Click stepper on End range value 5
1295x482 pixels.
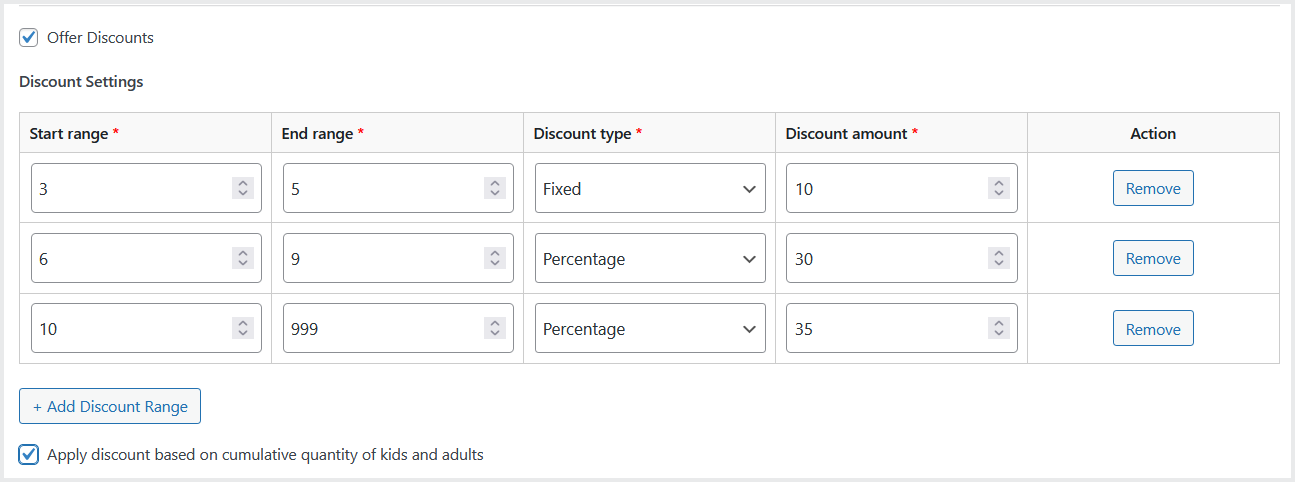pos(495,188)
